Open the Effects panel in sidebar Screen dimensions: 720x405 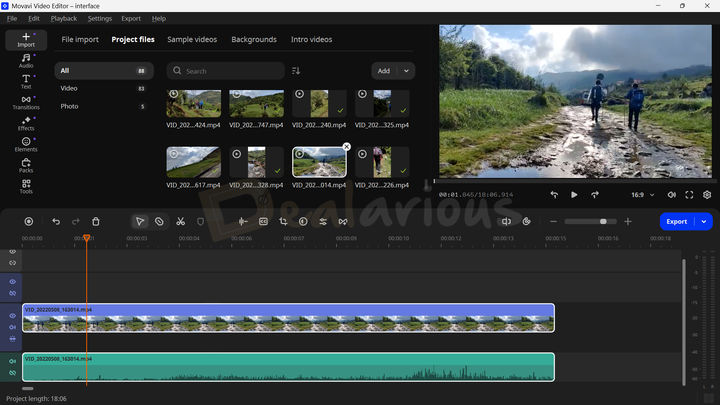click(x=25, y=123)
